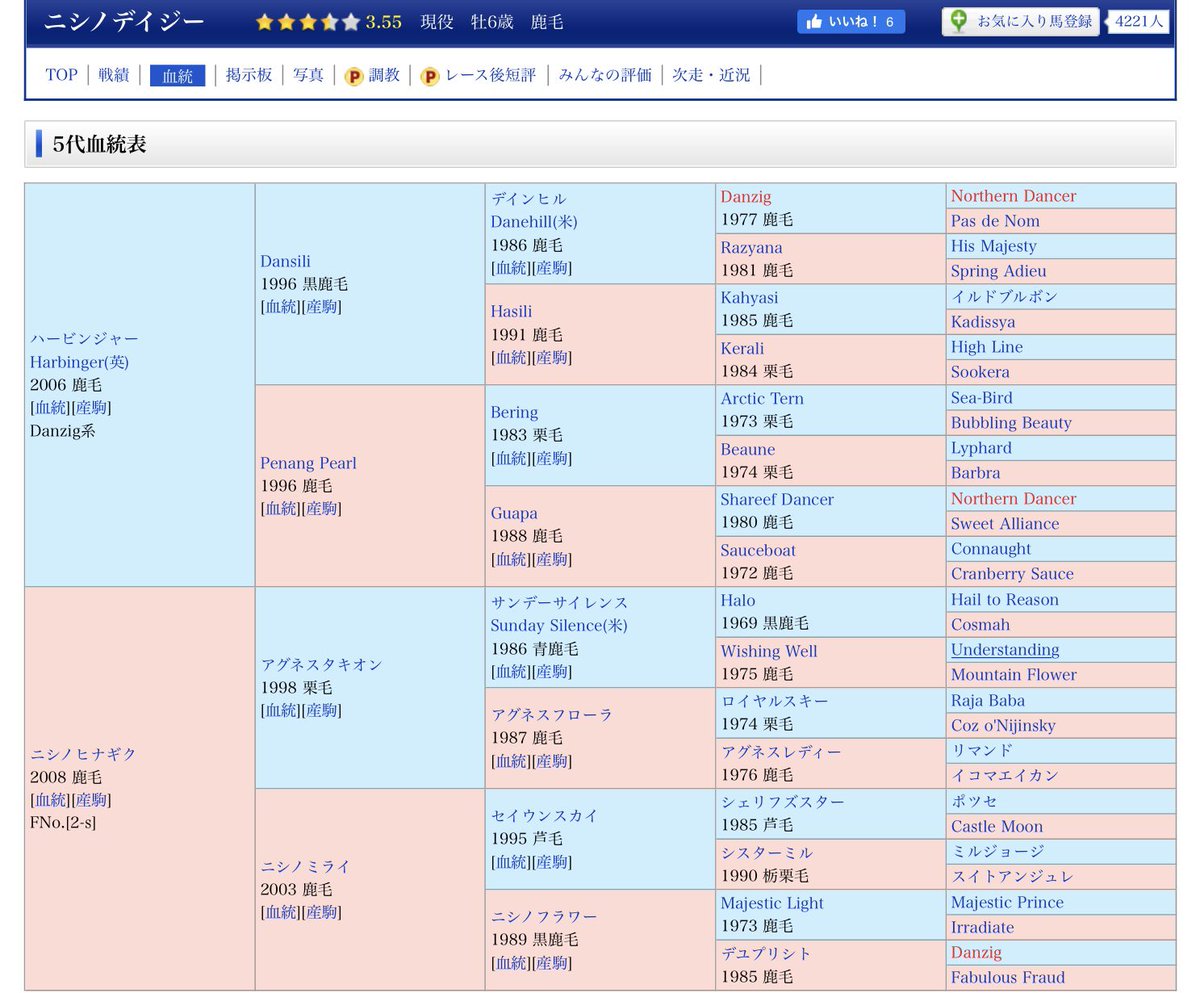
Task: Open the Sea-Bird link
Action: (982, 397)
